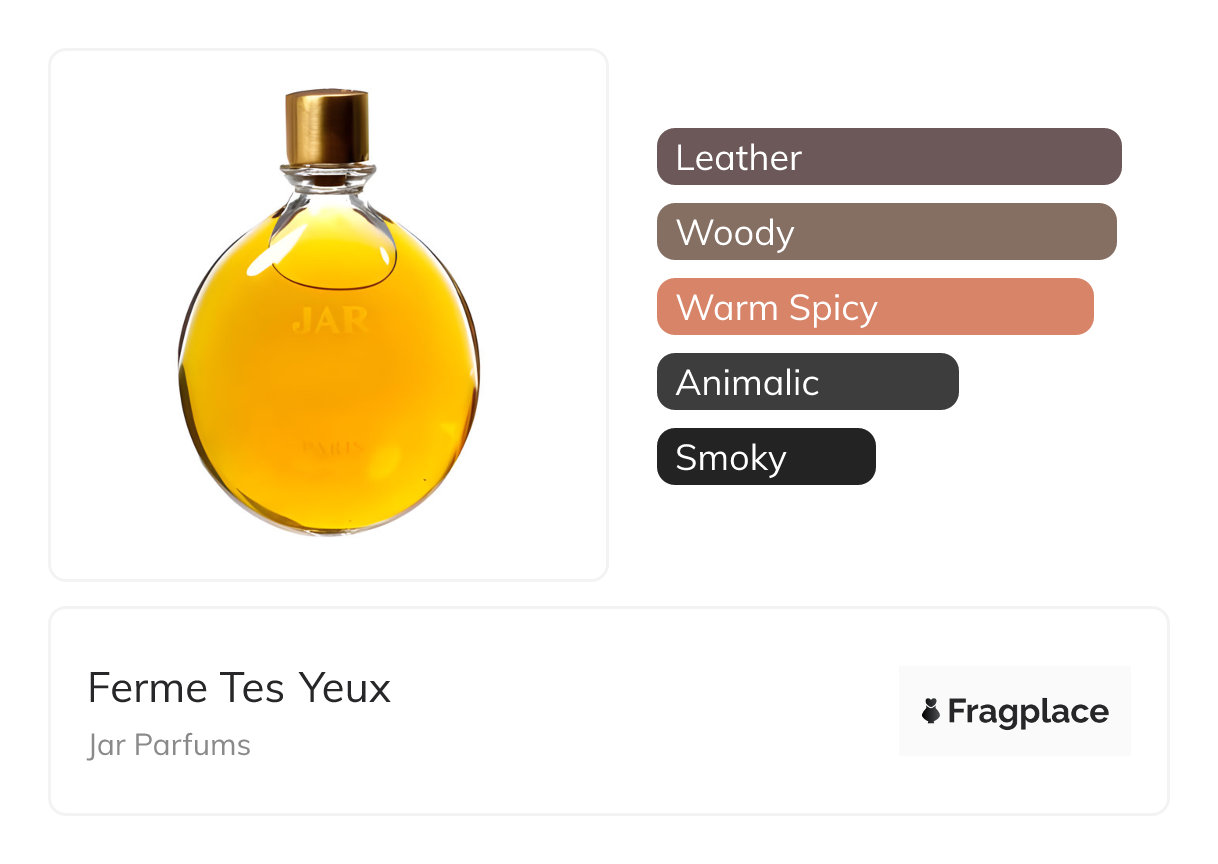Select the Woody accord bar

(x=886, y=232)
